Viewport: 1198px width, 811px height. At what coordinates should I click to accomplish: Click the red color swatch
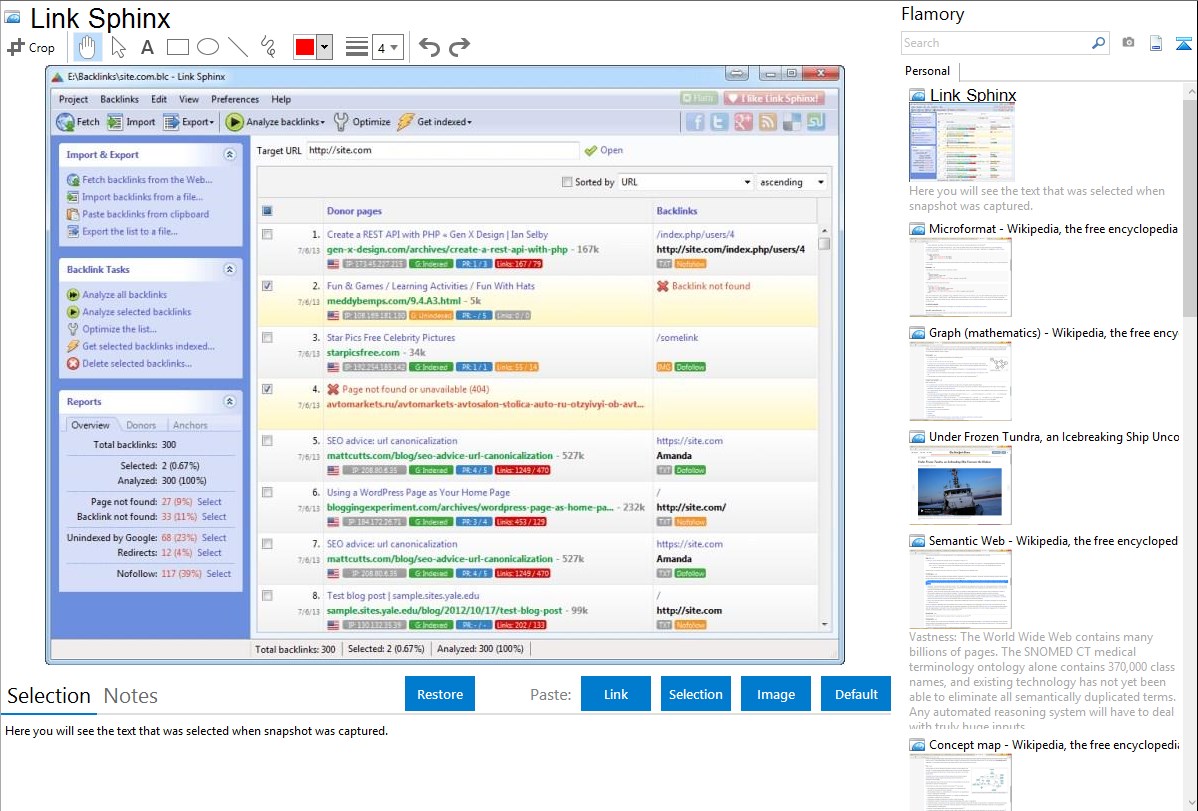click(305, 47)
